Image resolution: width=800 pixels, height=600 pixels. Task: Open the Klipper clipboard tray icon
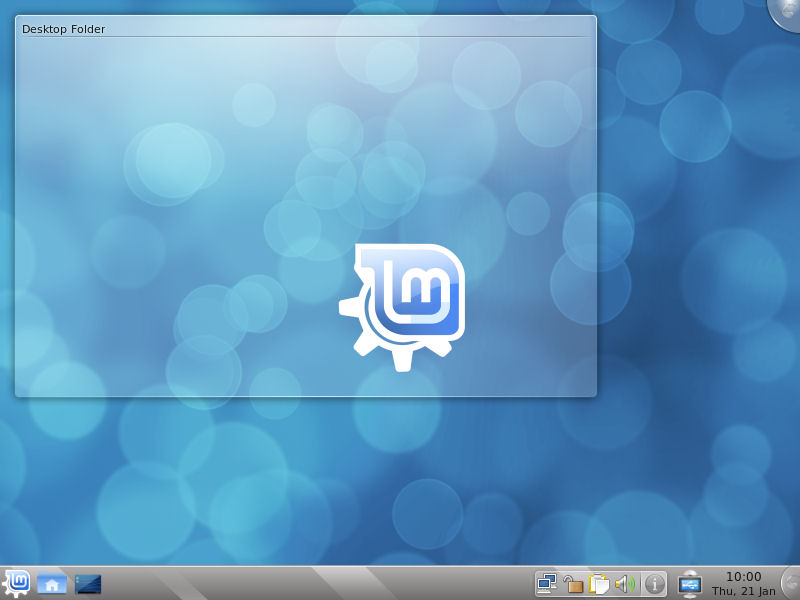[600, 584]
